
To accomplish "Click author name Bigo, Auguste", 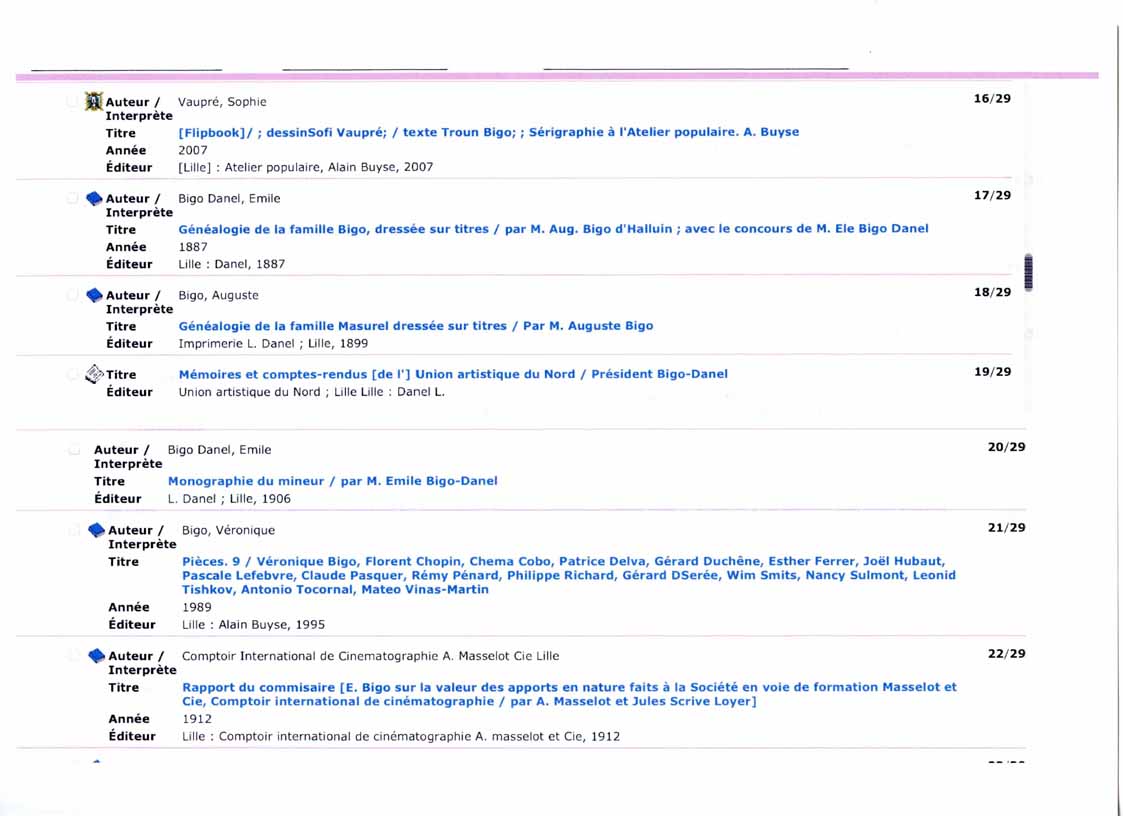I will 218,295.
